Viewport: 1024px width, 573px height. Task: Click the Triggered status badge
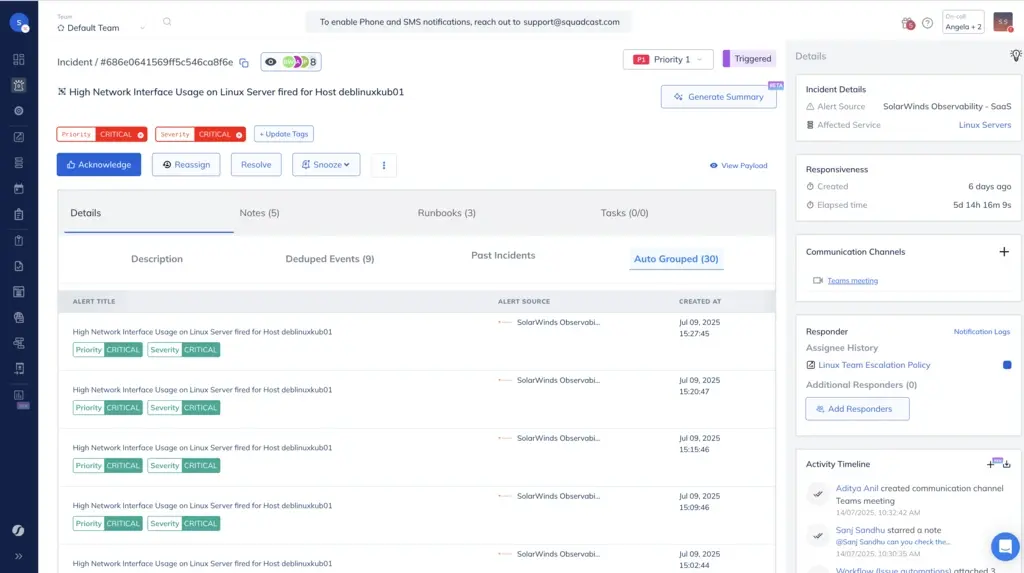pyautogui.click(x=749, y=59)
